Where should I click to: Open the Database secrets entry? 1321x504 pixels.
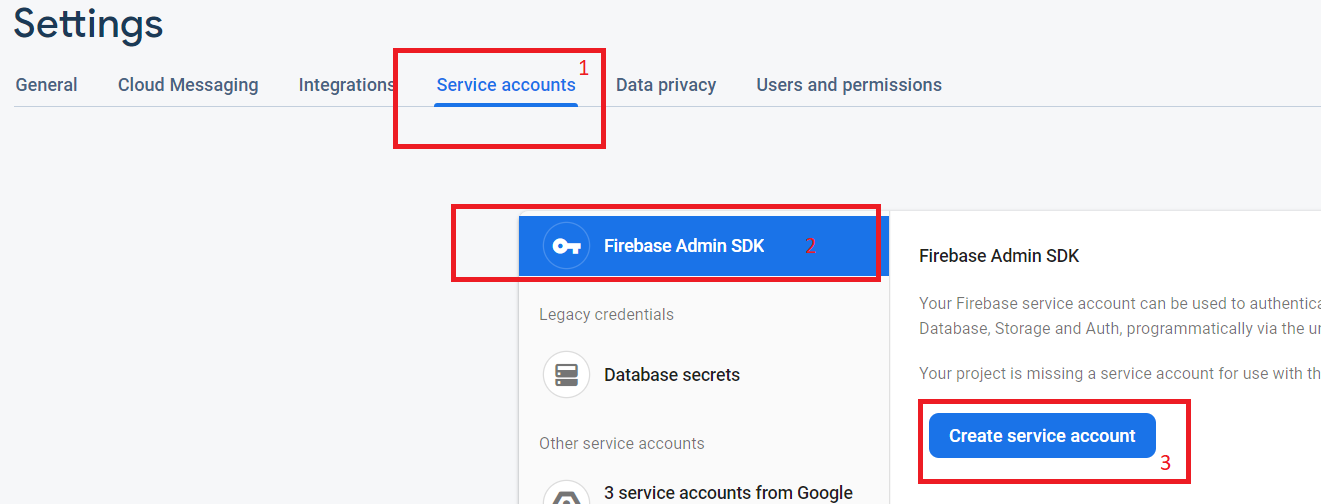704,375
